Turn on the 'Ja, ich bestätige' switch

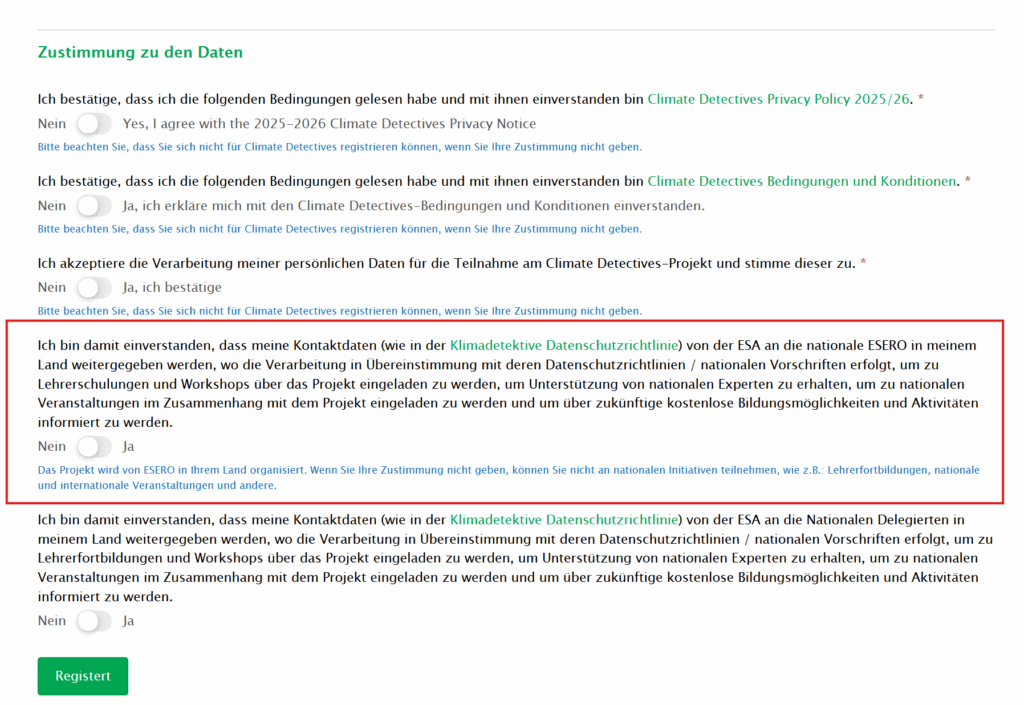tap(93, 288)
